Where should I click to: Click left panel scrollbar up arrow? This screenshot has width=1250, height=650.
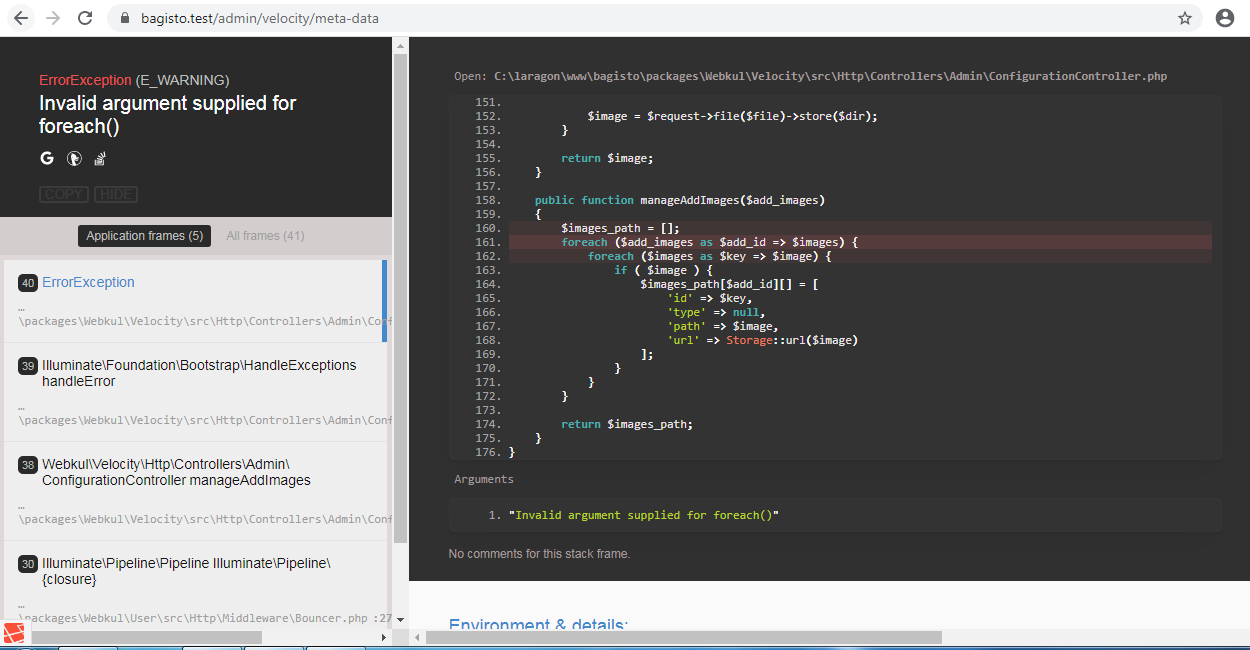click(401, 45)
